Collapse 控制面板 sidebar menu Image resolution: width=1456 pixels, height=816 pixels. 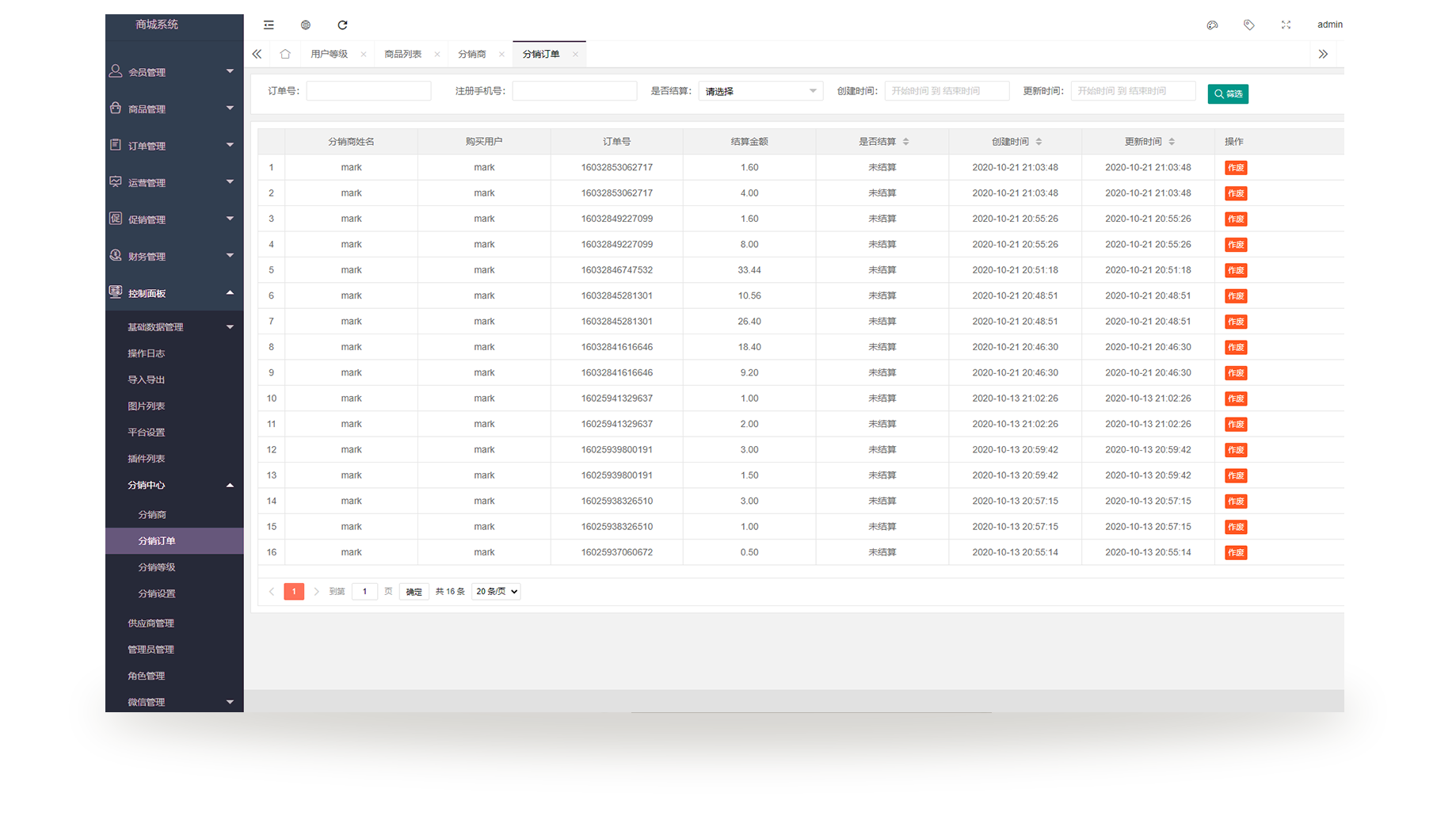(x=174, y=293)
